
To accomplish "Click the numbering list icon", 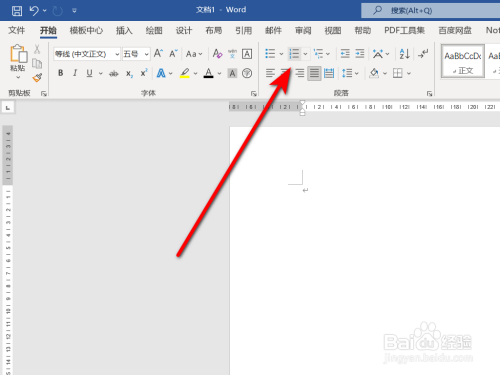I will click(294, 54).
